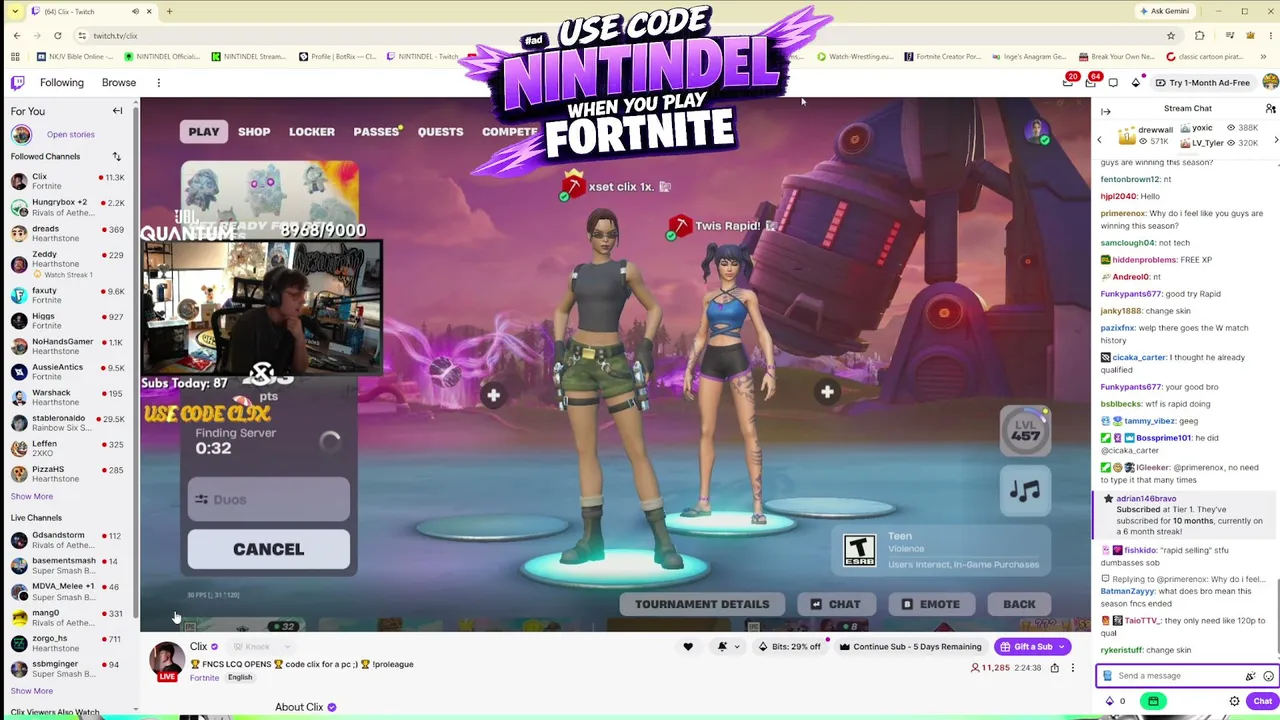Image resolution: width=1280 pixels, height=720 pixels.
Task: Open Chrome apps grid in bookmarks bar
Action: coord(16,57)
